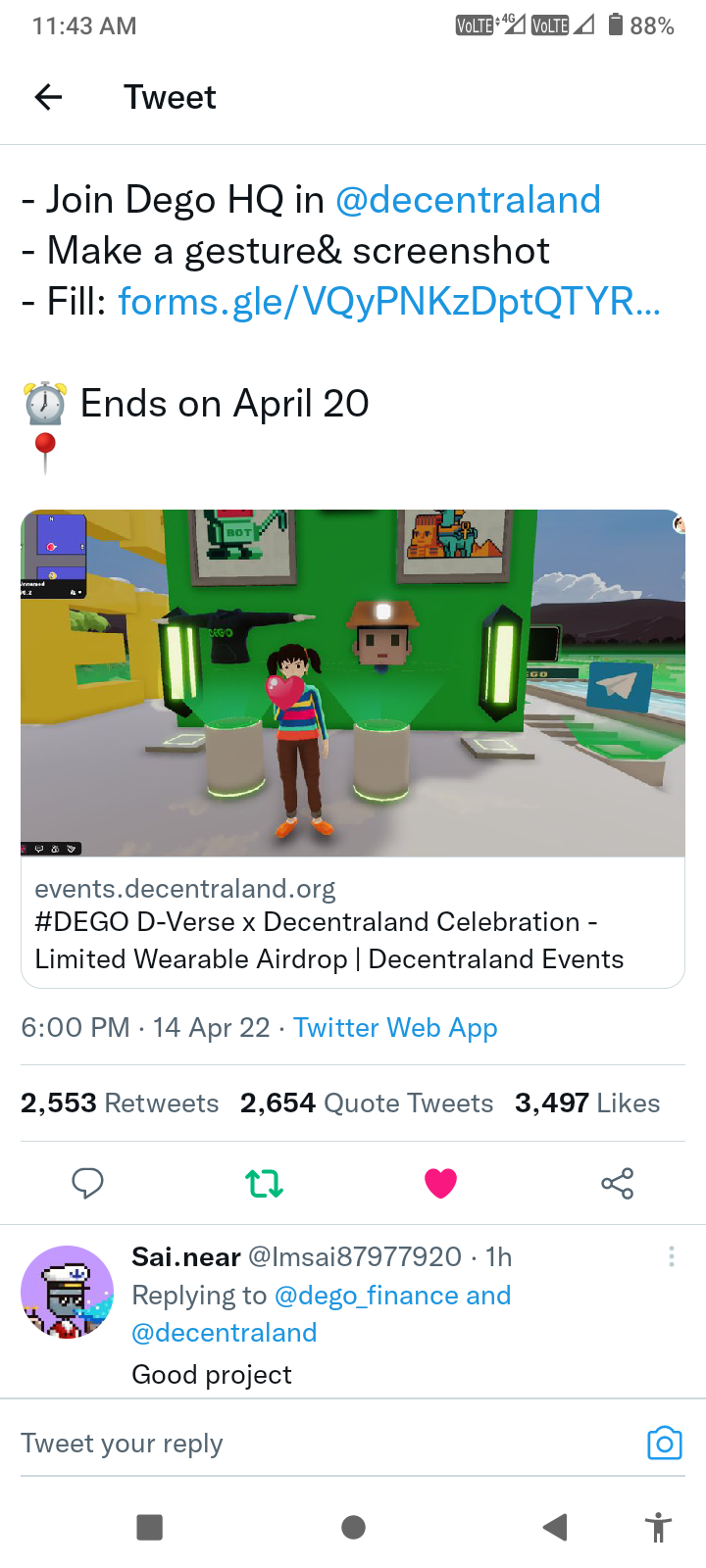Open the forms.gle link

click(389, 302)
